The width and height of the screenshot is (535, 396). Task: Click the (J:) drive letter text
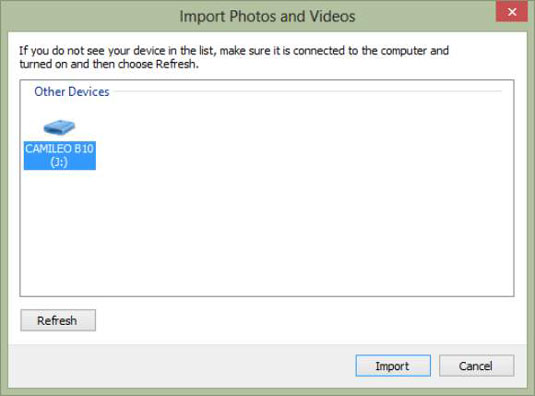(x=59, y=162)
